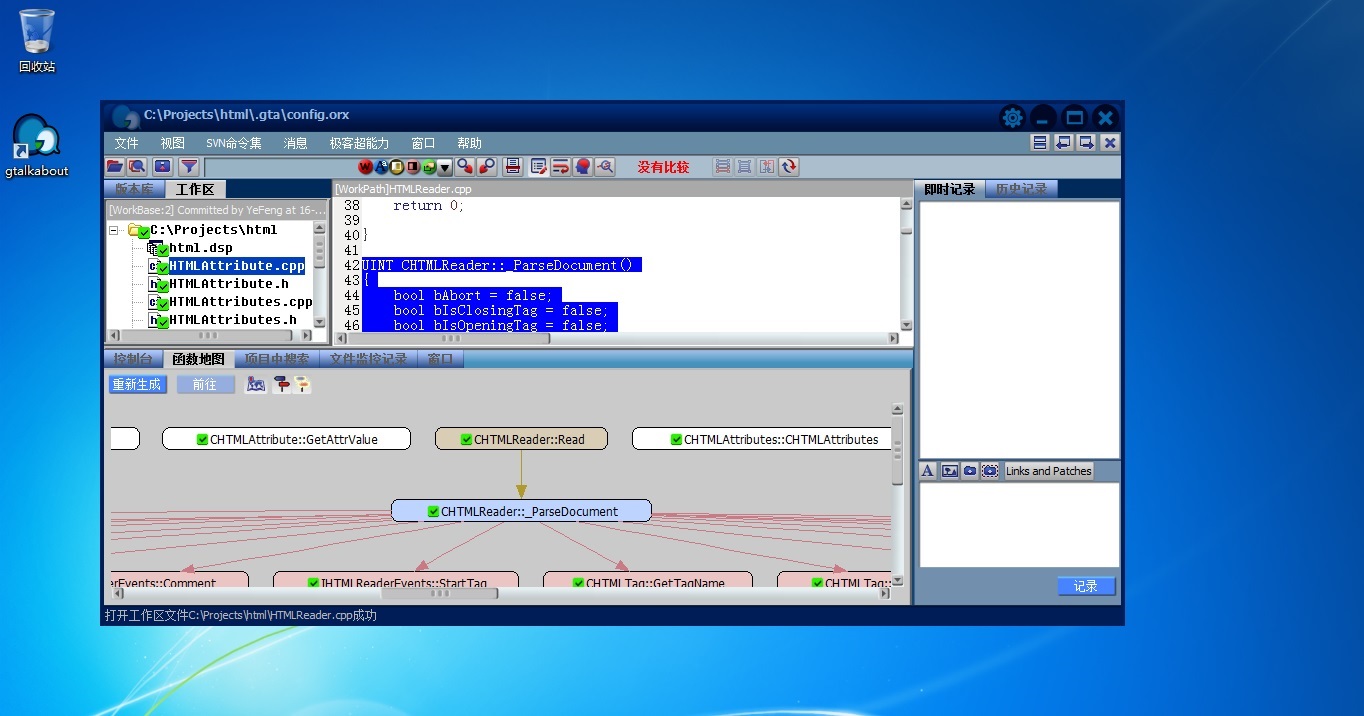This screenshot has width=1364, height=716.
Task: Click the CHTMLReader::_ParseDocument function node
Action: tap(521, 512)
